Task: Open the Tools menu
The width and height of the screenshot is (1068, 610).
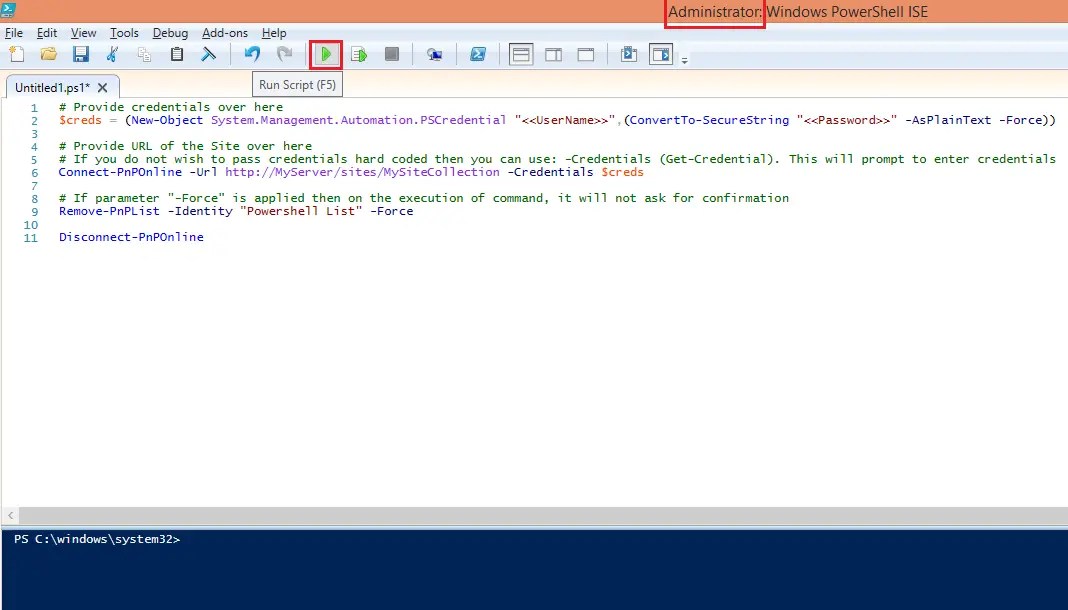Action: click(124, 32)
